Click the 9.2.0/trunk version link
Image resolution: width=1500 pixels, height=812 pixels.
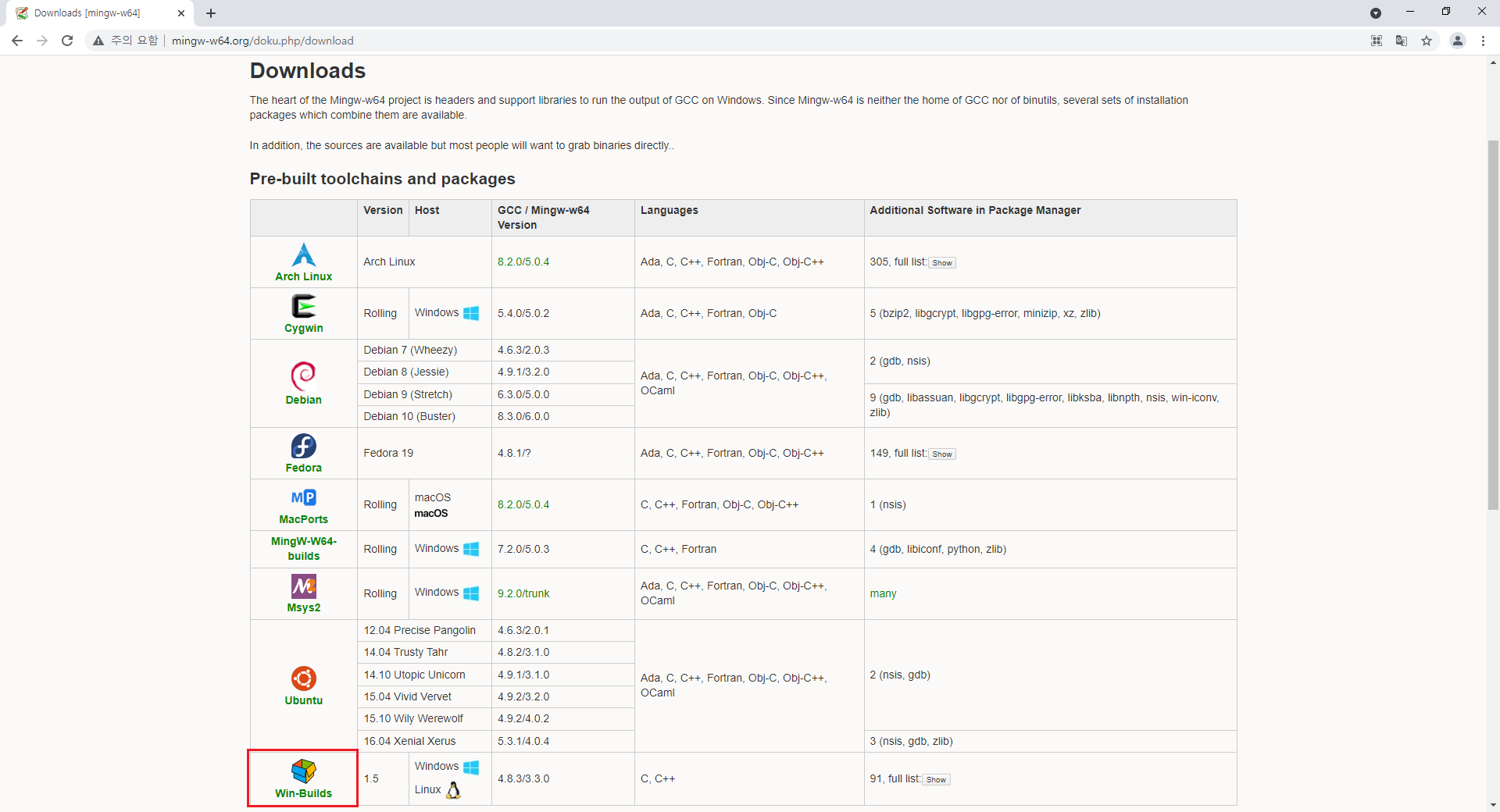(x=523, y=593)
